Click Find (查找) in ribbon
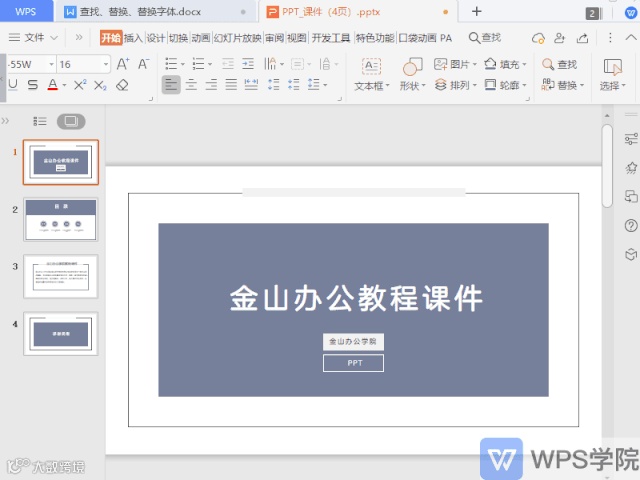640x480 pixels. 559,64
